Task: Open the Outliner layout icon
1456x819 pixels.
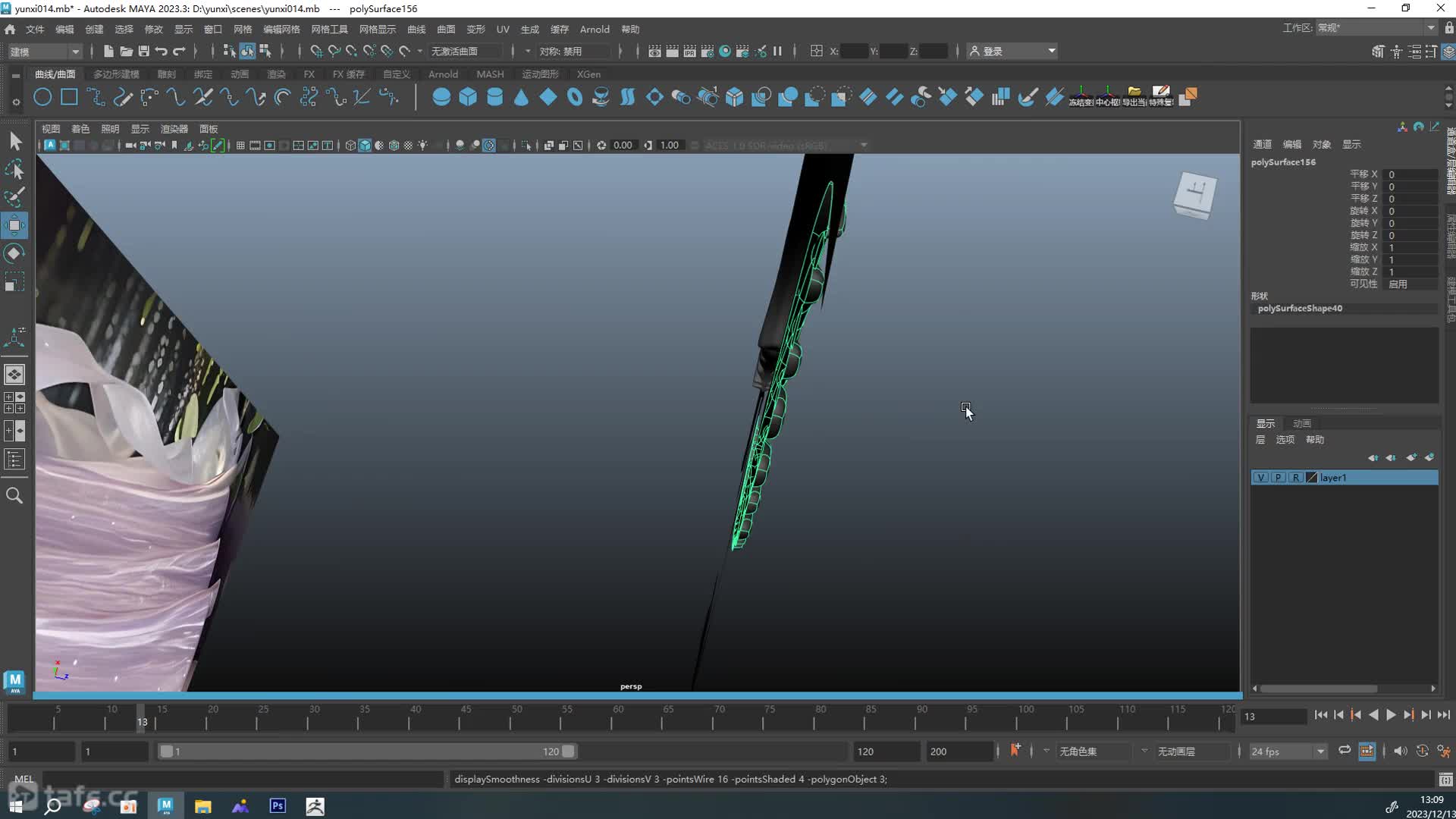Action: [x=14, y=459]
